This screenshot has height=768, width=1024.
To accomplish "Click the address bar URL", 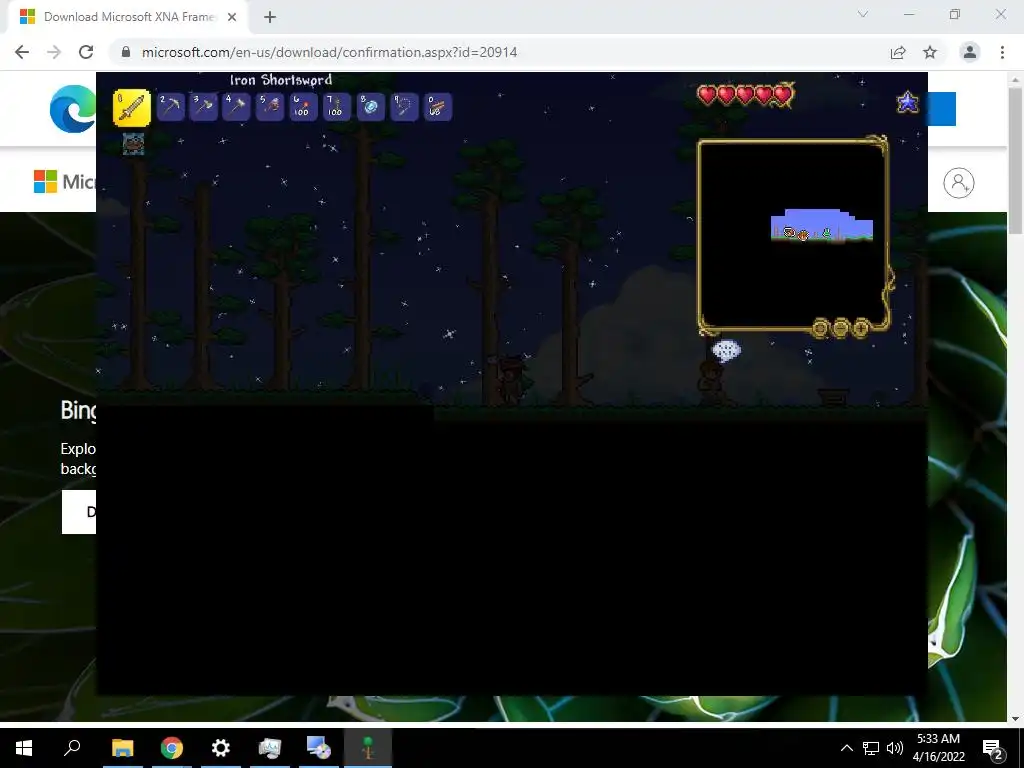I will 329,52.
